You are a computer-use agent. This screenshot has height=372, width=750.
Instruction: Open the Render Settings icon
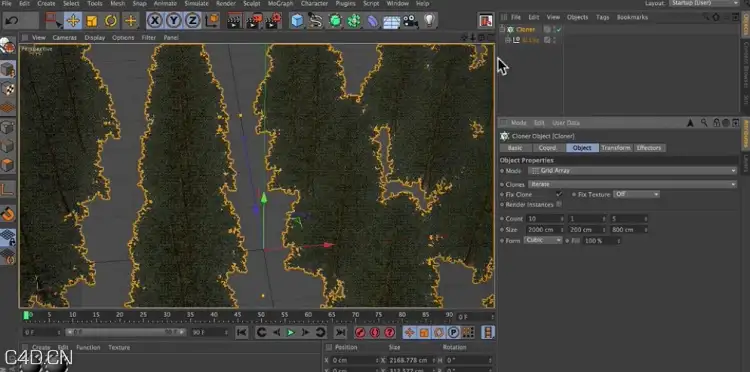coord(273,21)
